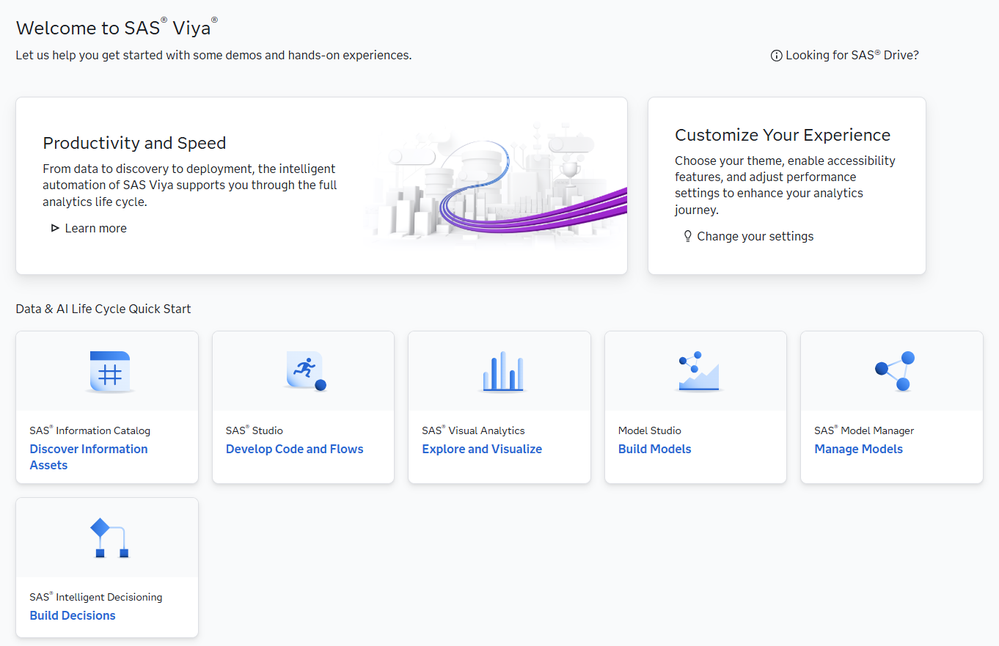The width and height of the screenshot is (999, 646).
Task: Click the Productivity and Speed heading
Action: (134, 143)
